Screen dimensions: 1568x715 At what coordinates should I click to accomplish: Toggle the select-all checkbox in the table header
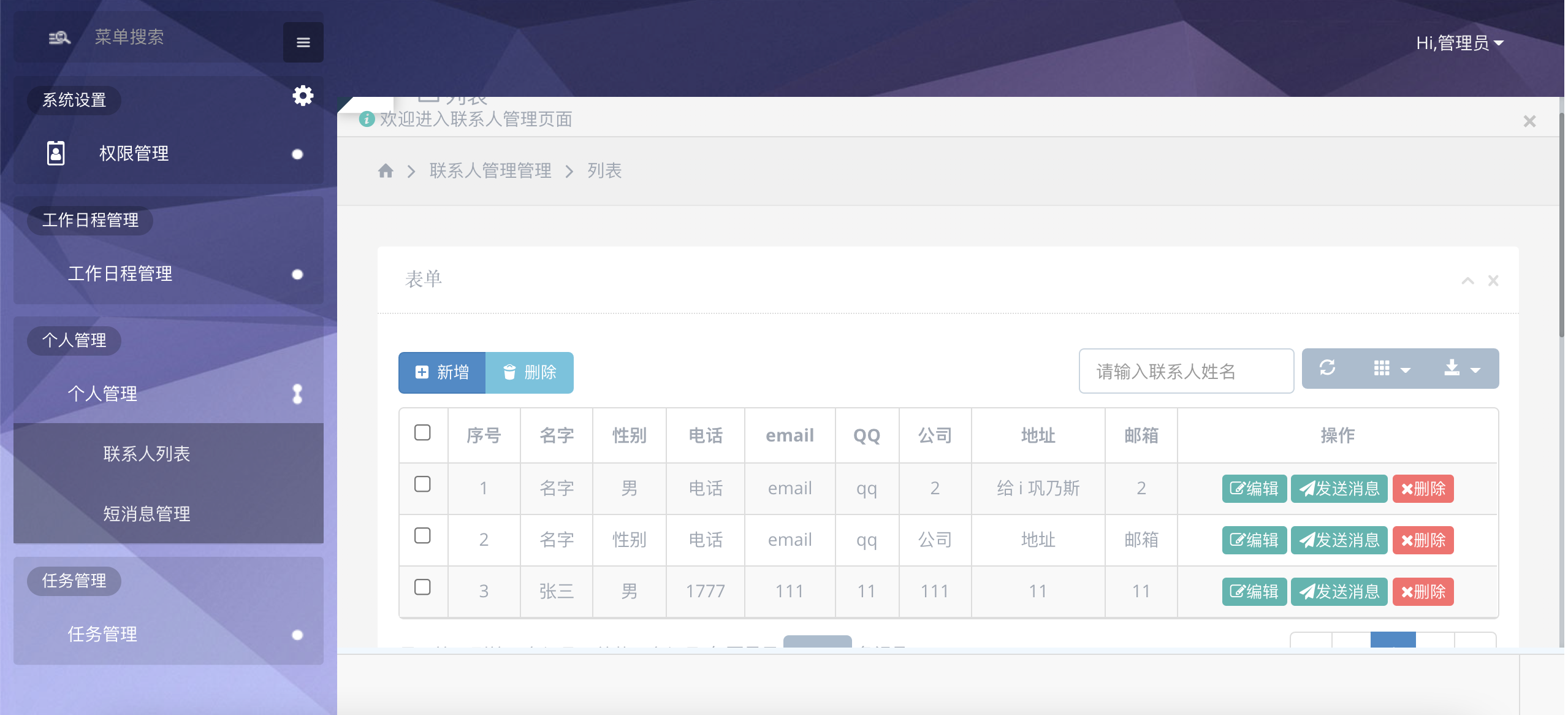coord(422,433)
